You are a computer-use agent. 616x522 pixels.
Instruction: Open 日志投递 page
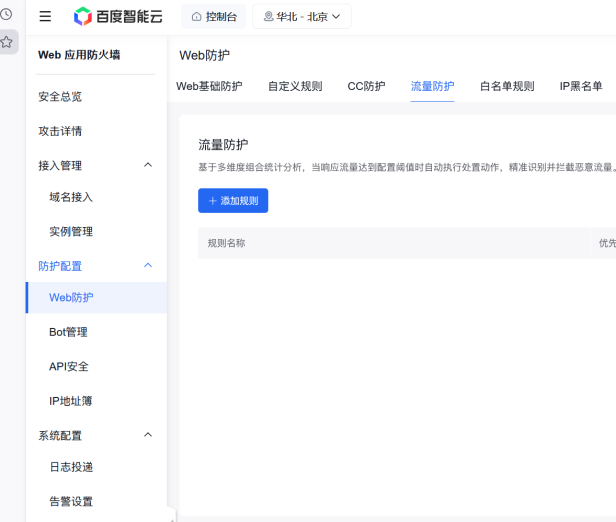[71, 467]
